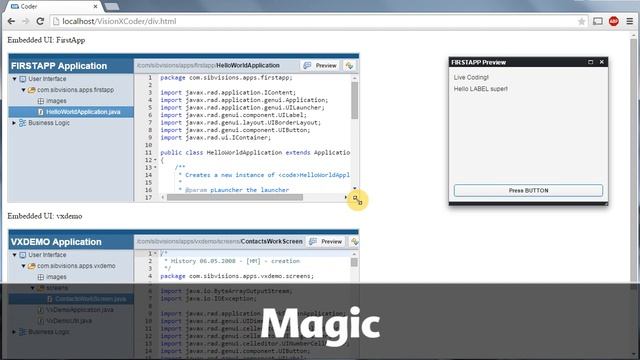This screenshot has height=360, width=640.
Task: Click the cast screen icon in toolbar
Action: pyautogui.click(x=598, y=21)
